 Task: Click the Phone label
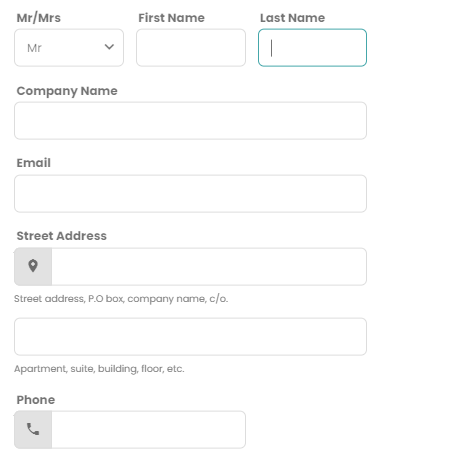click(36, 400)
